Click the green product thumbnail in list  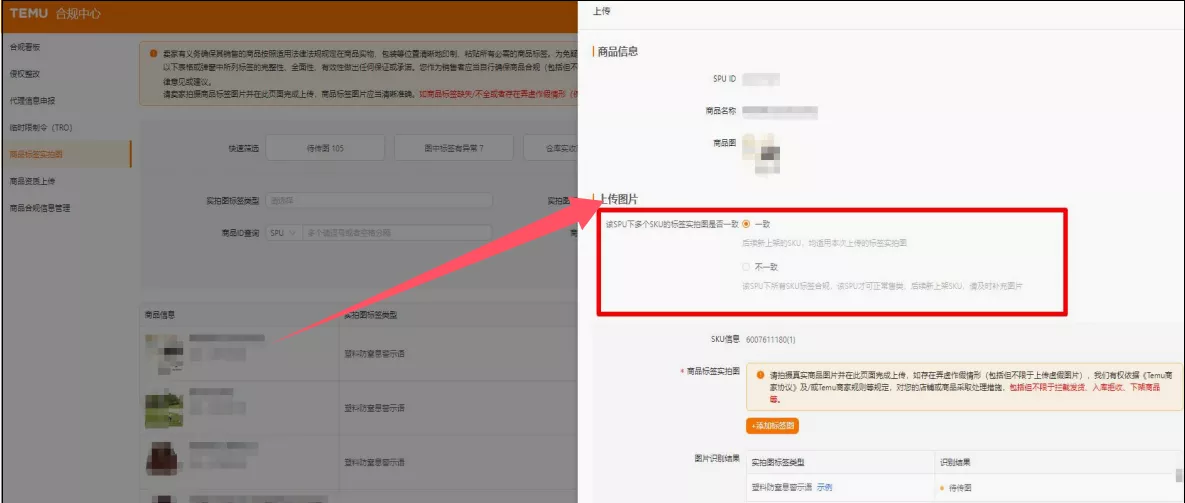point(164,408)
